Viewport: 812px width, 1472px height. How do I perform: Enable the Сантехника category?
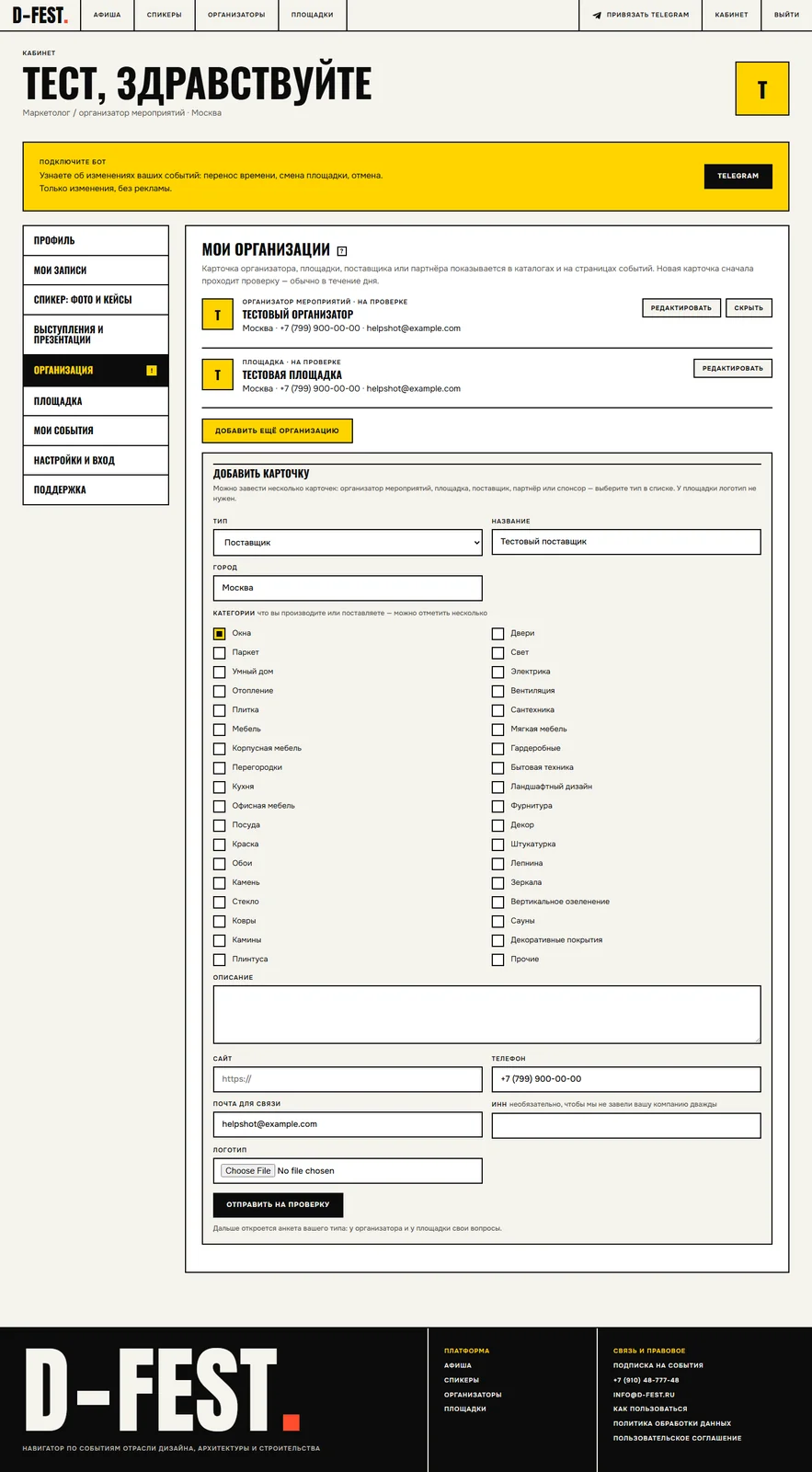point(497,710)
